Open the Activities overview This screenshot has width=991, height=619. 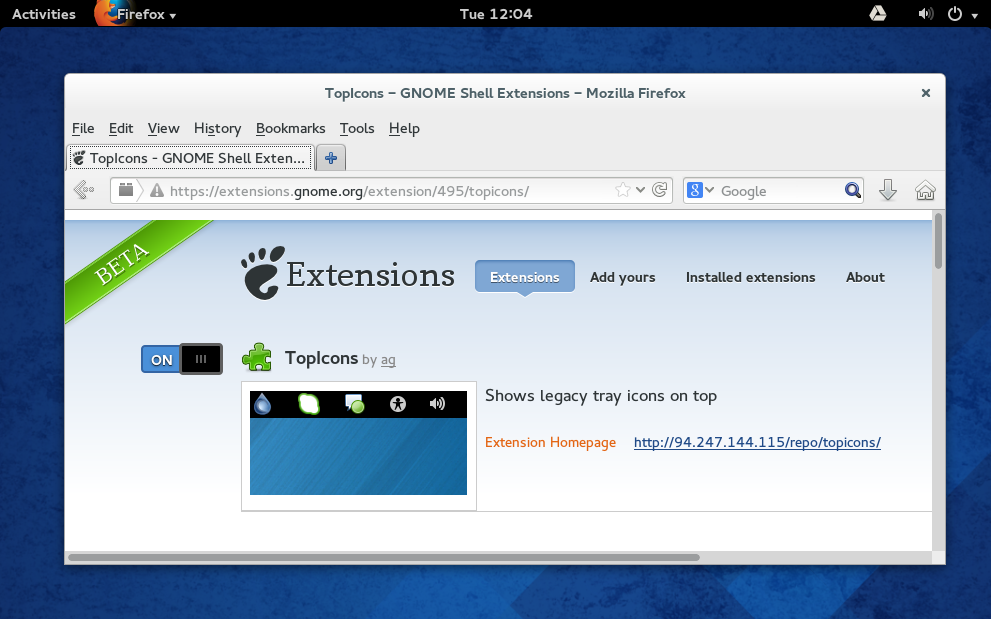point(44,14)
